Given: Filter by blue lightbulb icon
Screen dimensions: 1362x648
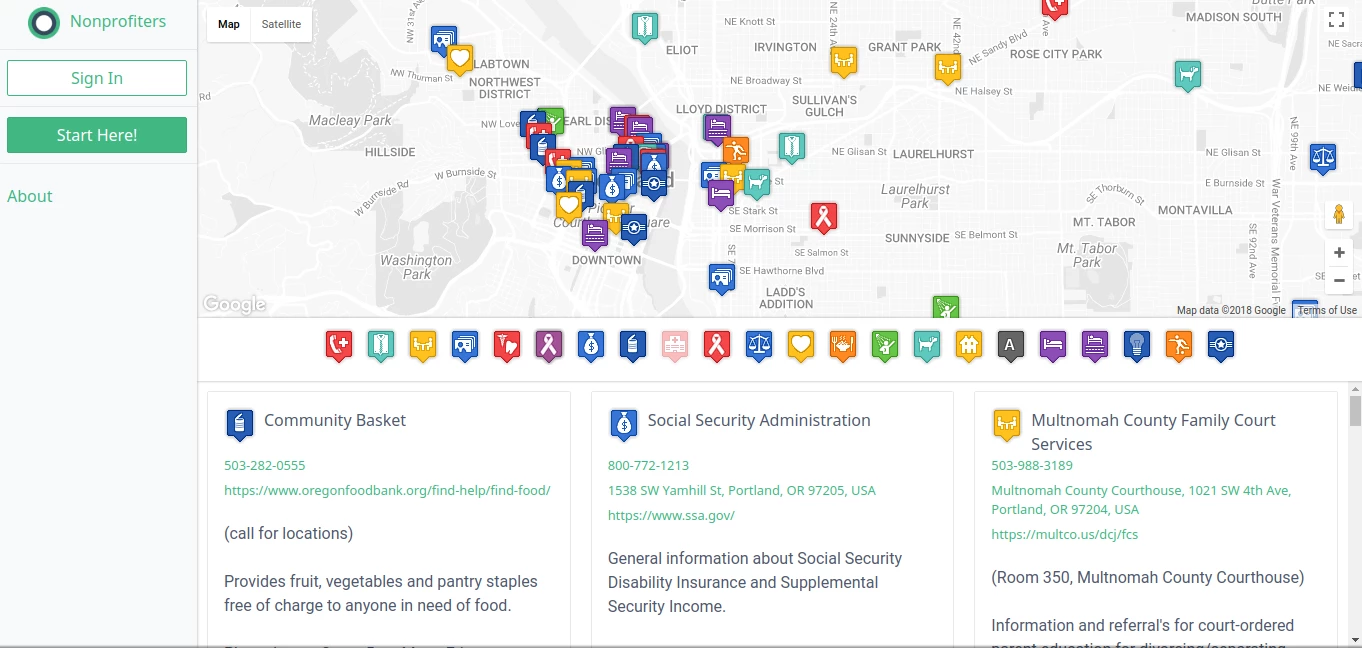Looking at the screenshot, I should click(x=1137, y=346).
